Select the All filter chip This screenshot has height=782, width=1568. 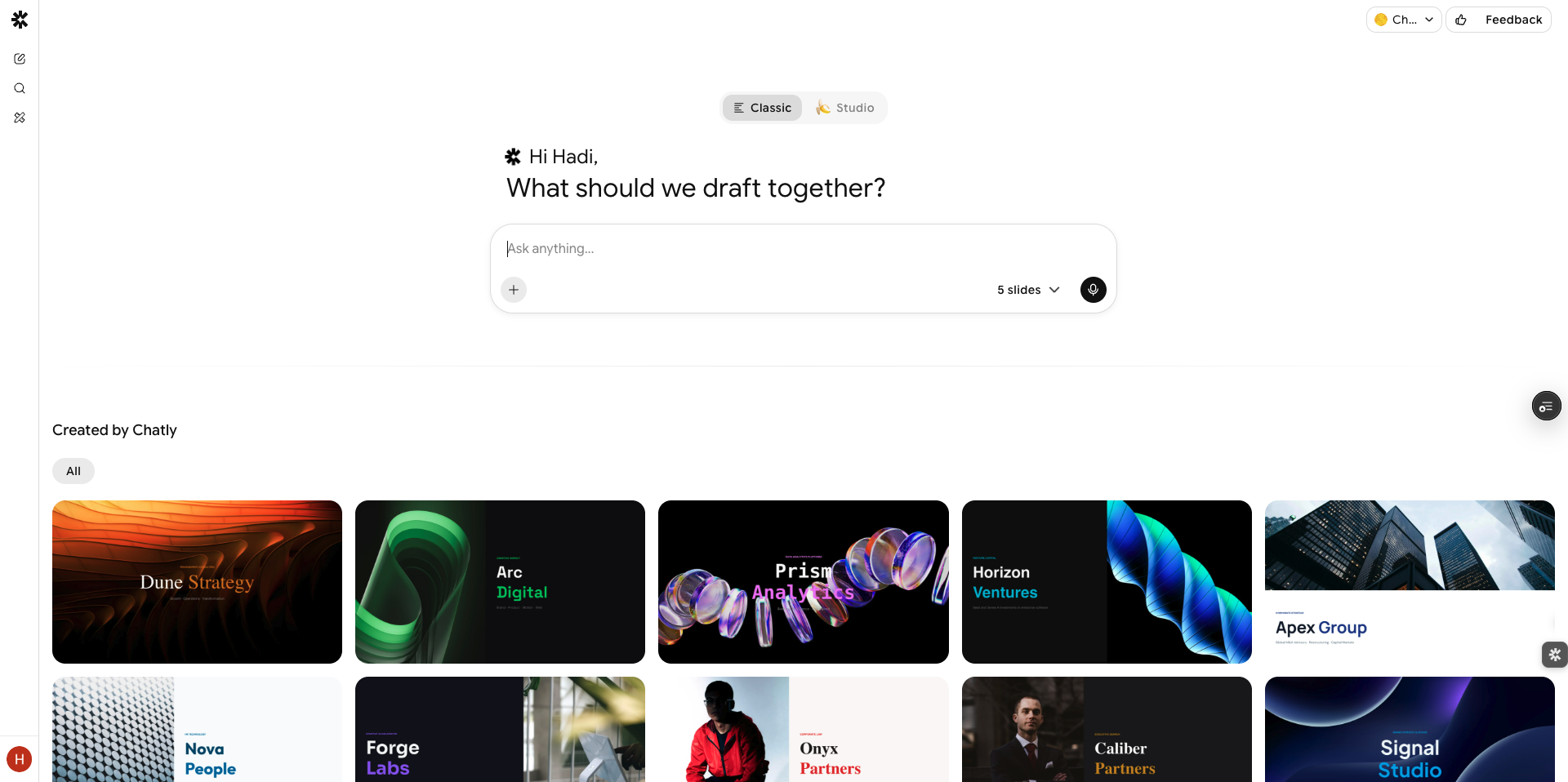coord(73,471)
